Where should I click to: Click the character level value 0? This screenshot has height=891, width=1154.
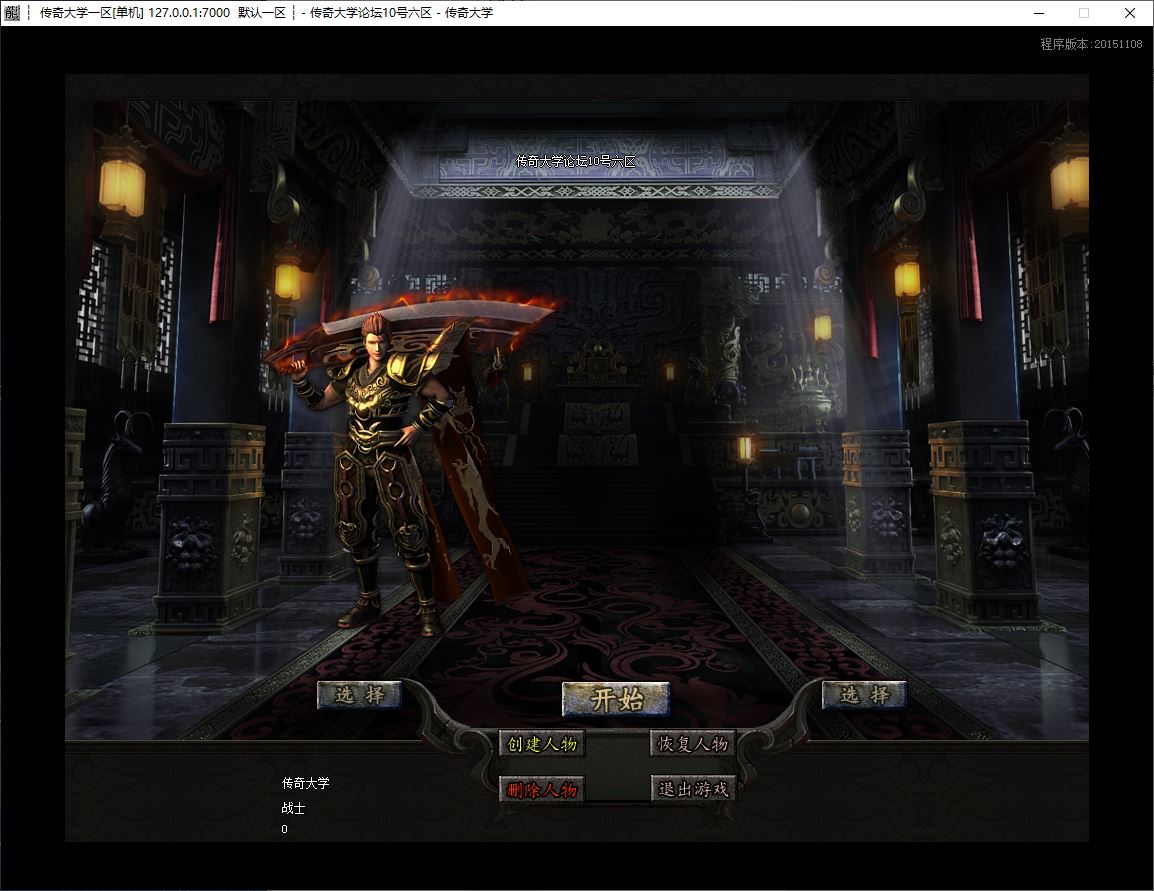click(284, 829)
